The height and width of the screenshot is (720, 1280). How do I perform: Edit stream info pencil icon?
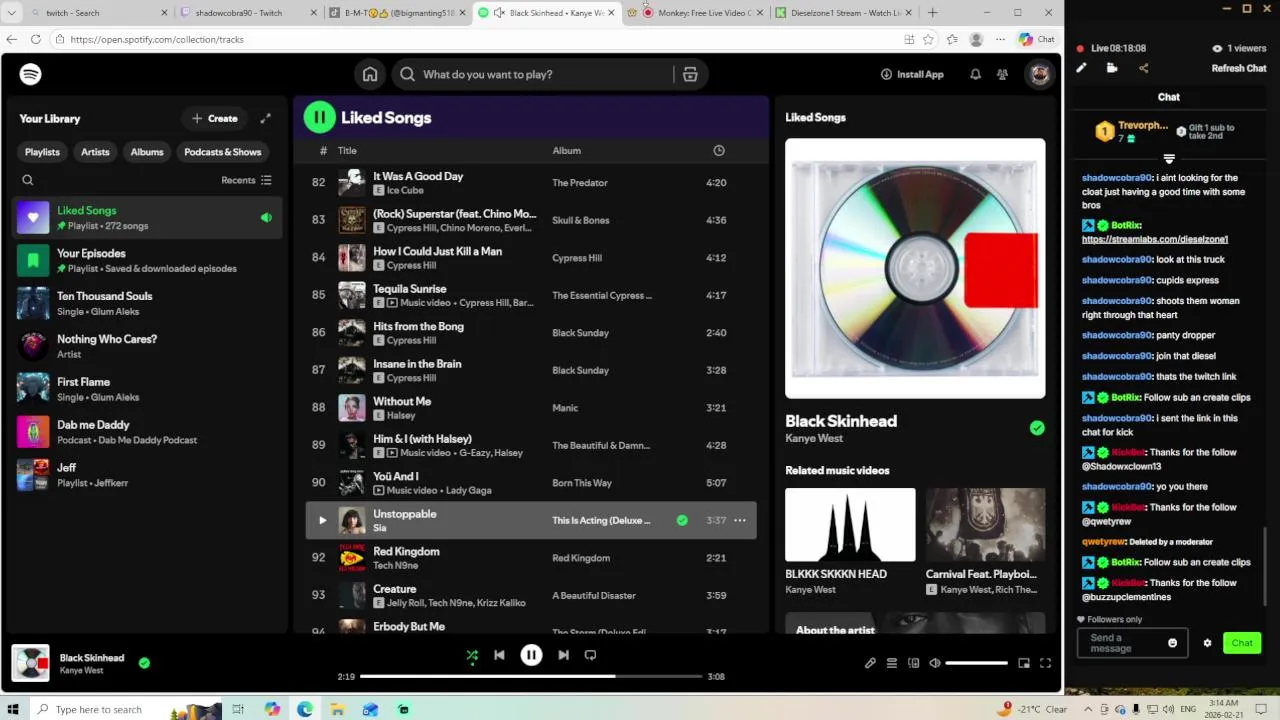(x=1081, y=68)
